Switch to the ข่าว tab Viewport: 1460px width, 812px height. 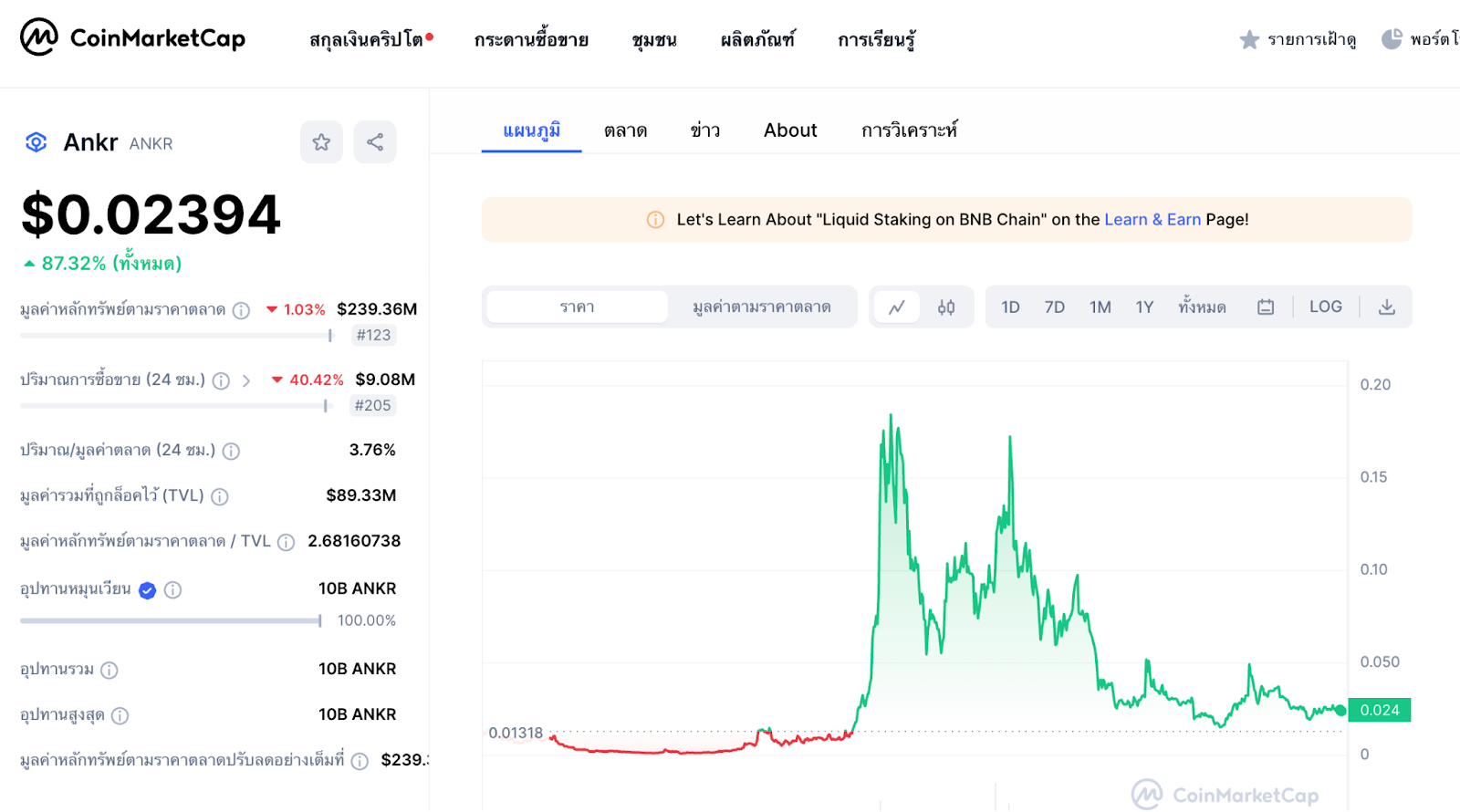tap(705, 130)
